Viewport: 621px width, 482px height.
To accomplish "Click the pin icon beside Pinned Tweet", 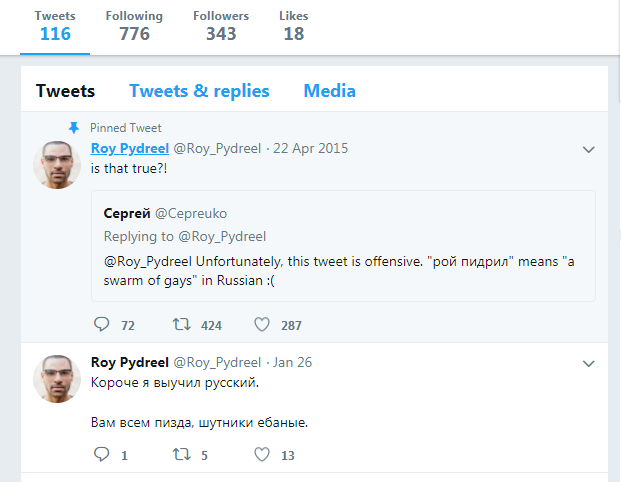I will [x=74, y=128].
